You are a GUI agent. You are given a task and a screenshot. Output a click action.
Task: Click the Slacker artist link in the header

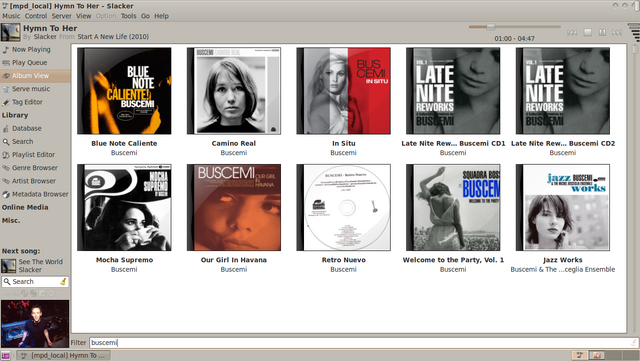pos(45,37)
